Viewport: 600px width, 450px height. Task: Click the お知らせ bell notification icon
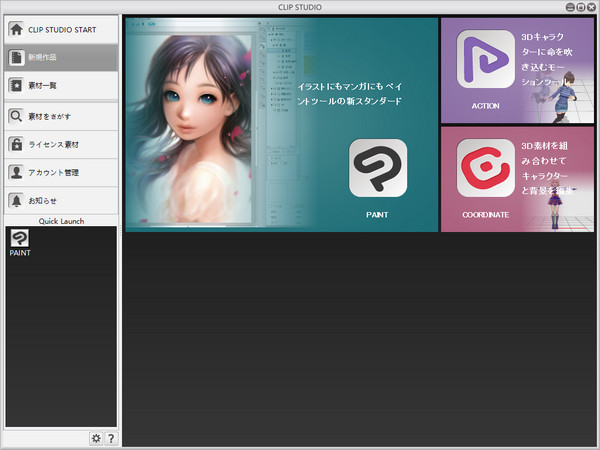[16, 200]
